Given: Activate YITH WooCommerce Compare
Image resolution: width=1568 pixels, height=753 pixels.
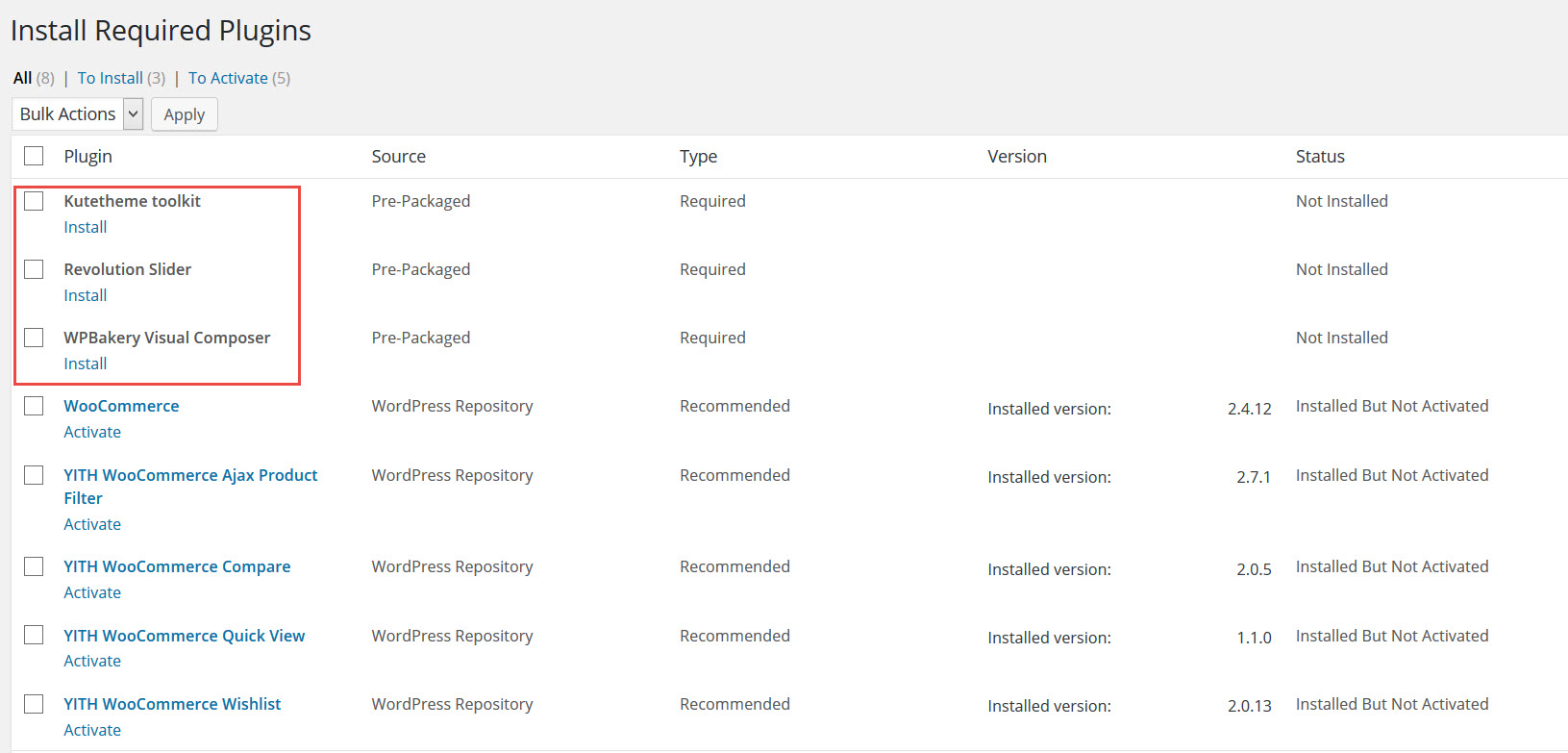Looking at the screenshot, I should pos(92,592).
